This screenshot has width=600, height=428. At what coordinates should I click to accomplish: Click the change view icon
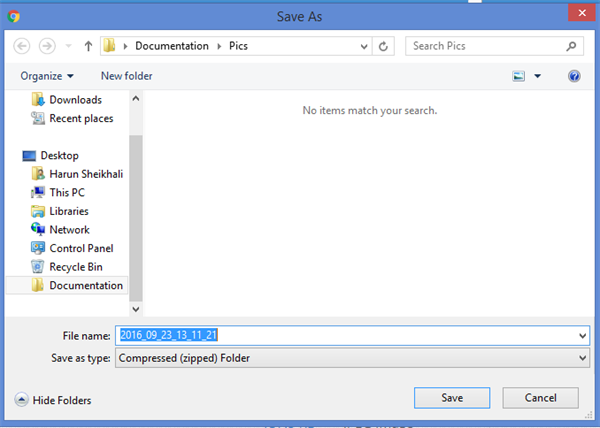518,76
